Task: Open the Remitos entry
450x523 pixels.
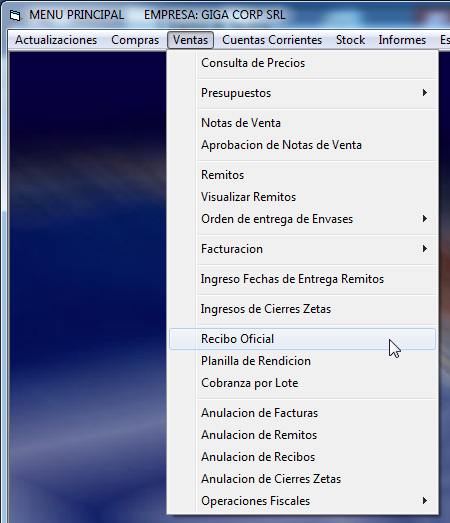Action: click(x=303, y=175)
